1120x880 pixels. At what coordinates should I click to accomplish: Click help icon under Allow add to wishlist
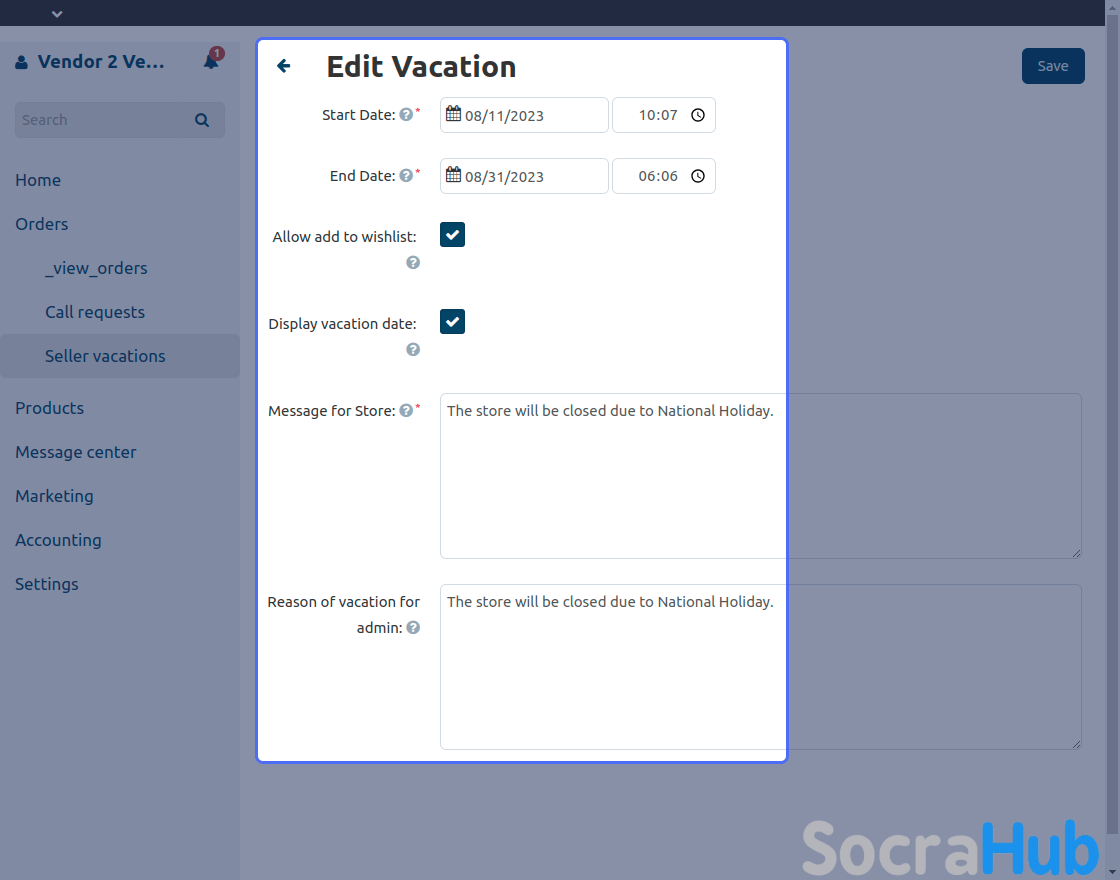pyautogui.click(x=413, y=263)
